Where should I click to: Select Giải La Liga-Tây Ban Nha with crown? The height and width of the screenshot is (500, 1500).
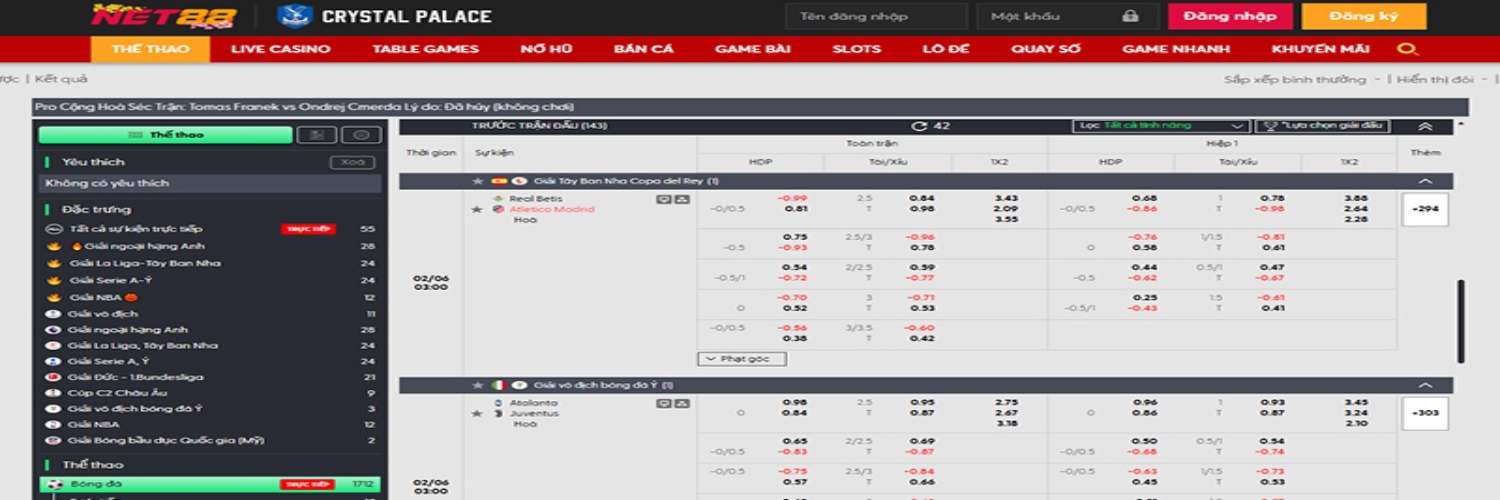pyautogui.click(x=210, y=263)
